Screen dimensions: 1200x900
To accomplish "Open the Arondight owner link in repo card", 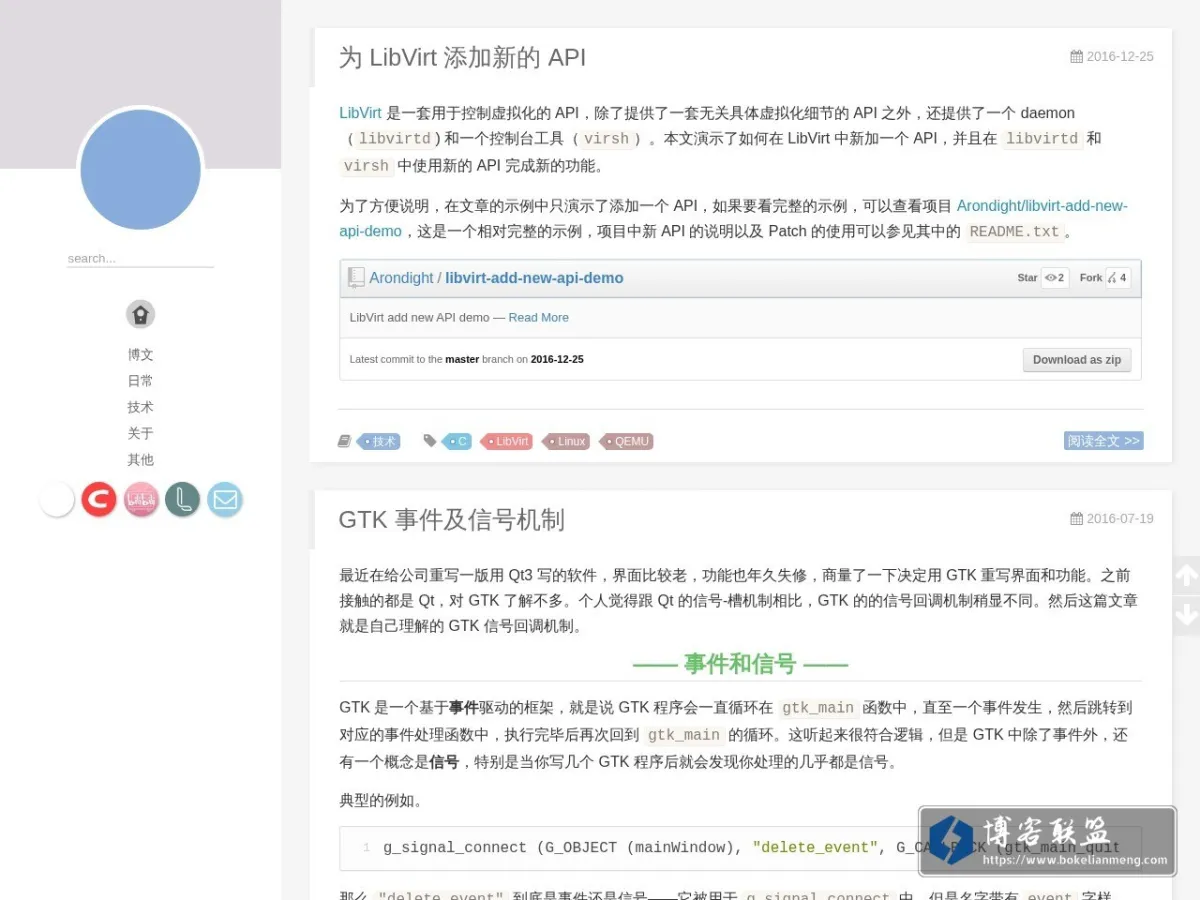I will (401, 278).
